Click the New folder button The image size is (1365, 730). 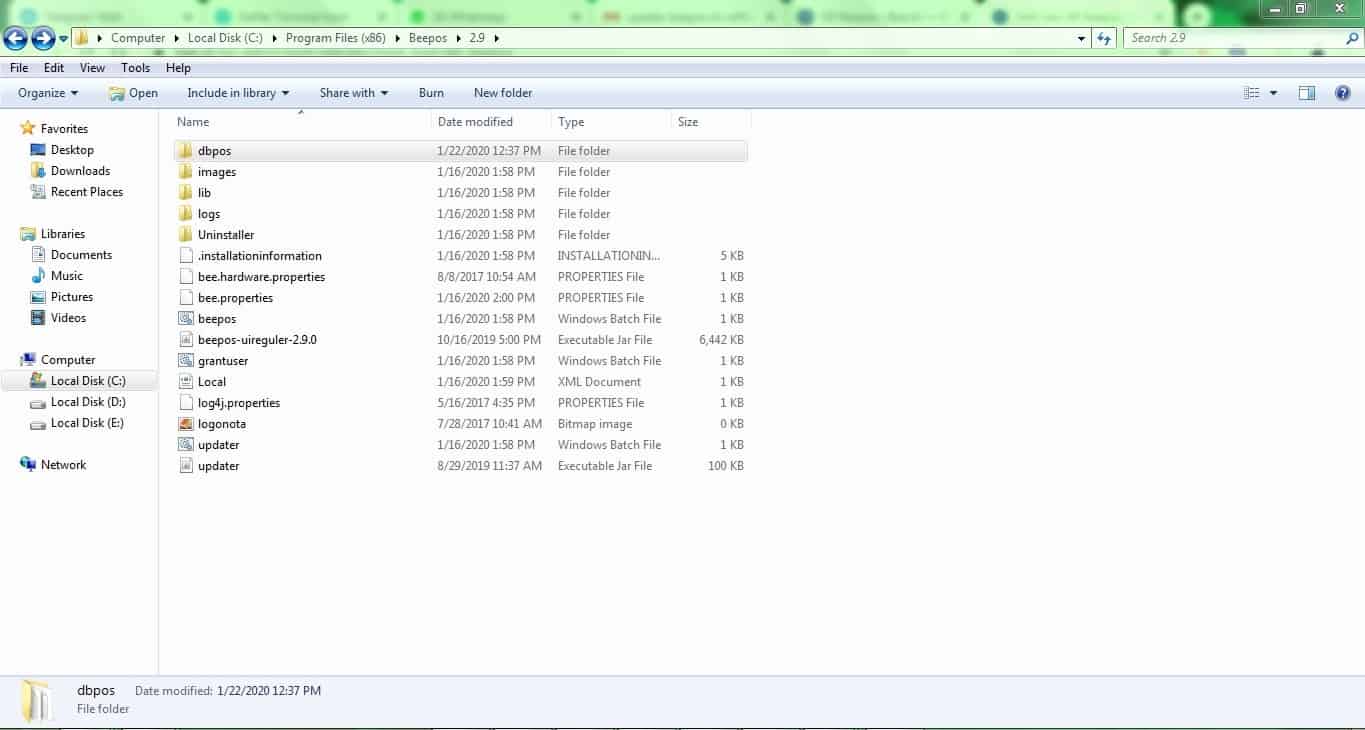[503, 93]
